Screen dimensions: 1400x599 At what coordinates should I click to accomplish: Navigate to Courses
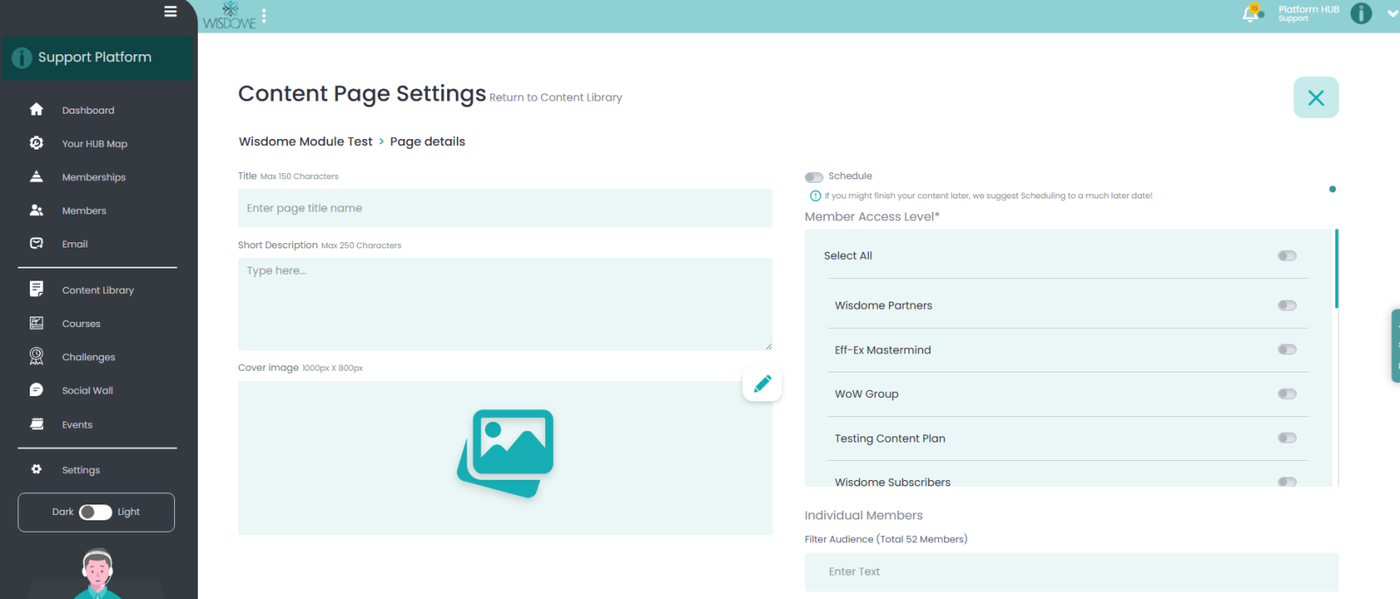81,324
